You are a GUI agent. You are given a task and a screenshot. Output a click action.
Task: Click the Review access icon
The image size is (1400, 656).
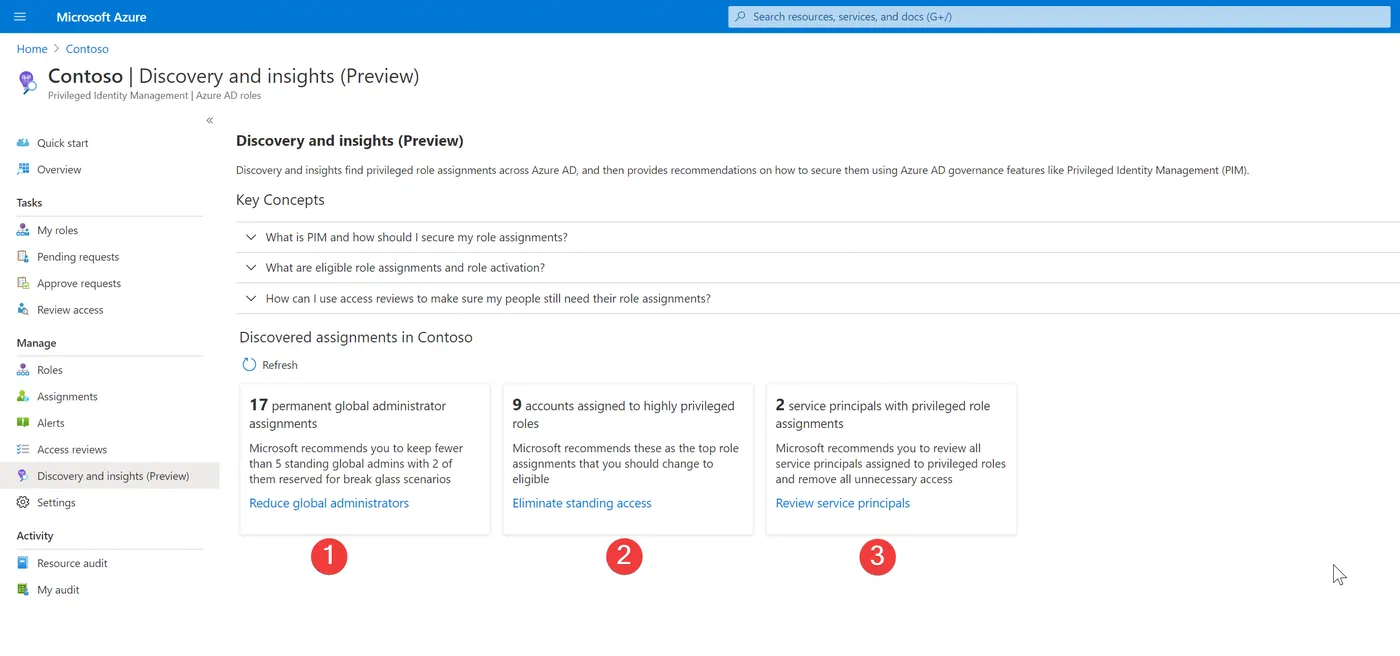(x=23, y=310)
